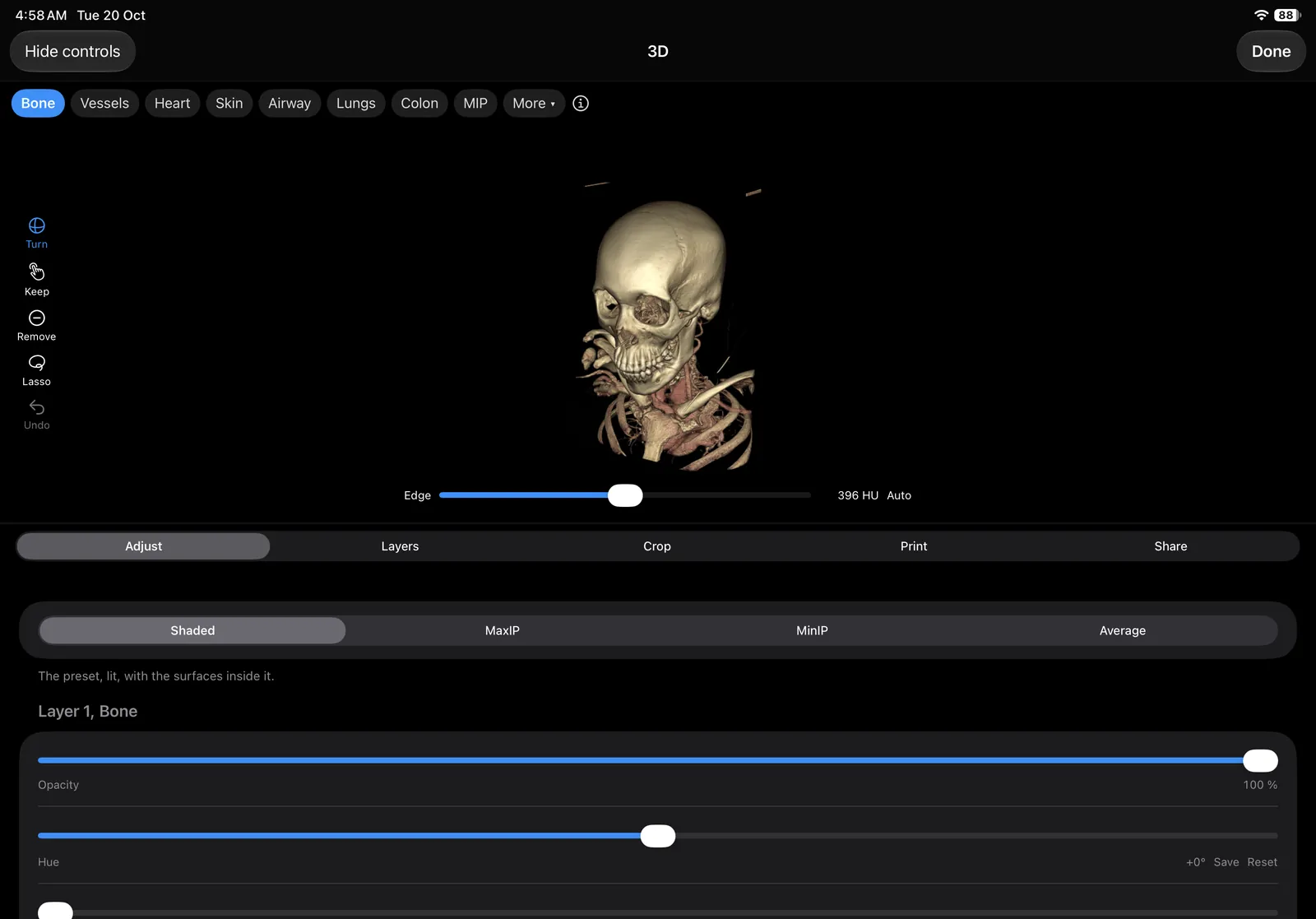Click the 100 % opacity value
The width and height of the screenshot is (1316, 919).
click(1260, 785)
